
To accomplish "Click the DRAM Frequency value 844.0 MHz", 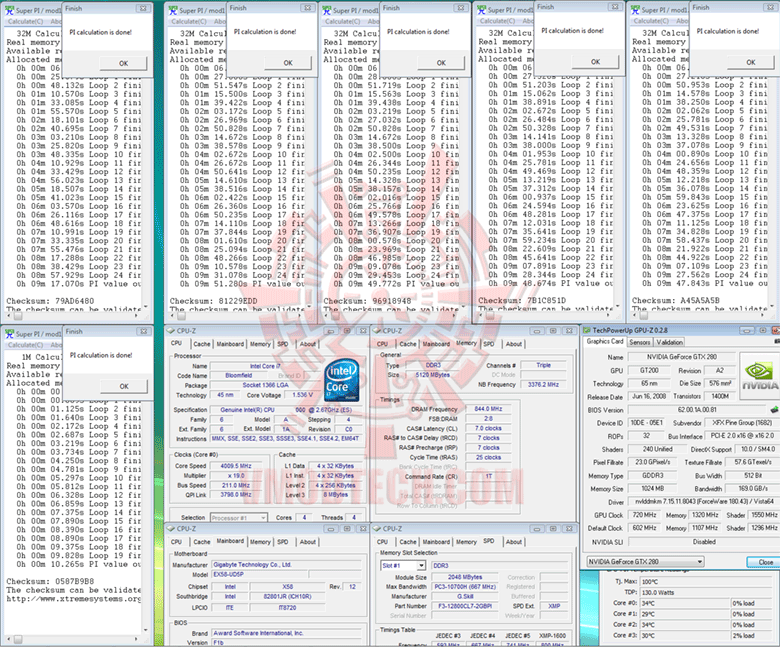I will click(488, 409).
